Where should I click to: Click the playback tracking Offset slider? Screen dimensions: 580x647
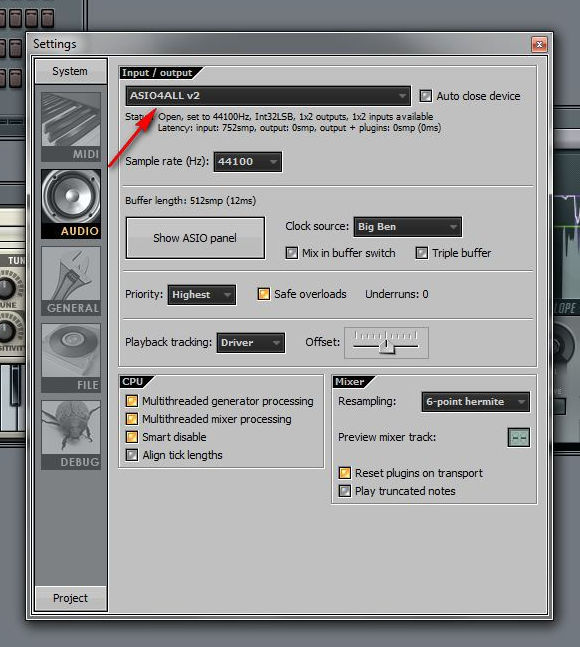387,343
